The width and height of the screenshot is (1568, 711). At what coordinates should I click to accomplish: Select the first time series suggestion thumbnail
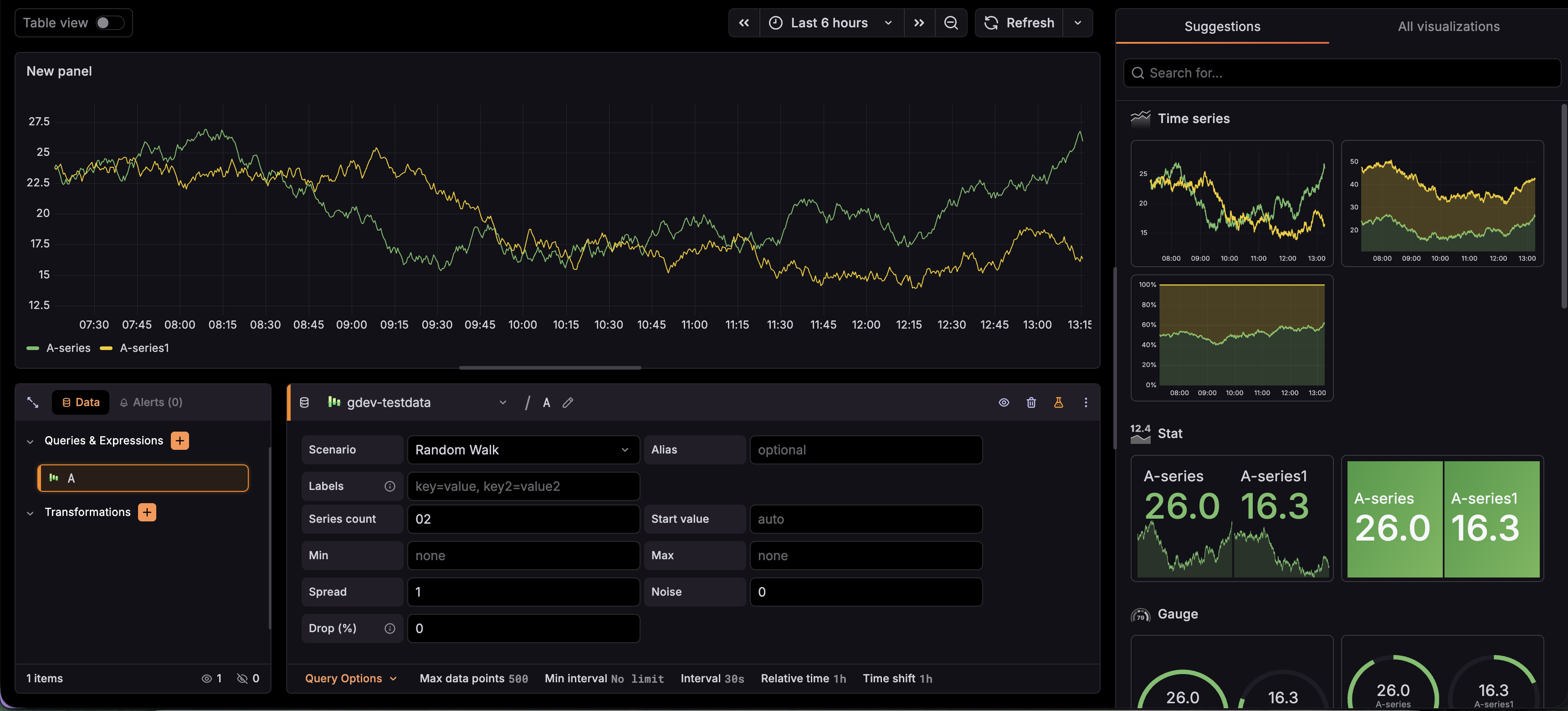point(1231,203)
